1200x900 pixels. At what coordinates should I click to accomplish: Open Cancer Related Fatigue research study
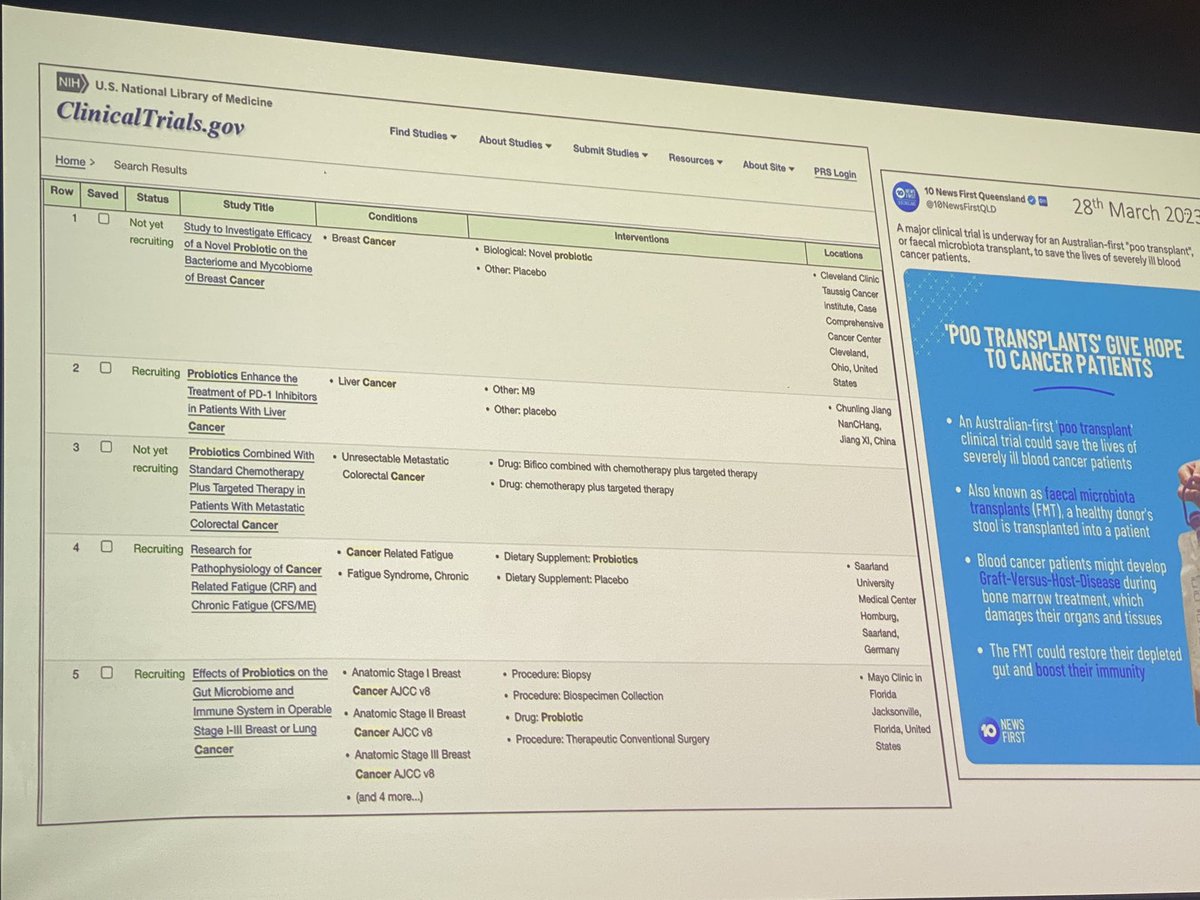[x=257, y=577]
